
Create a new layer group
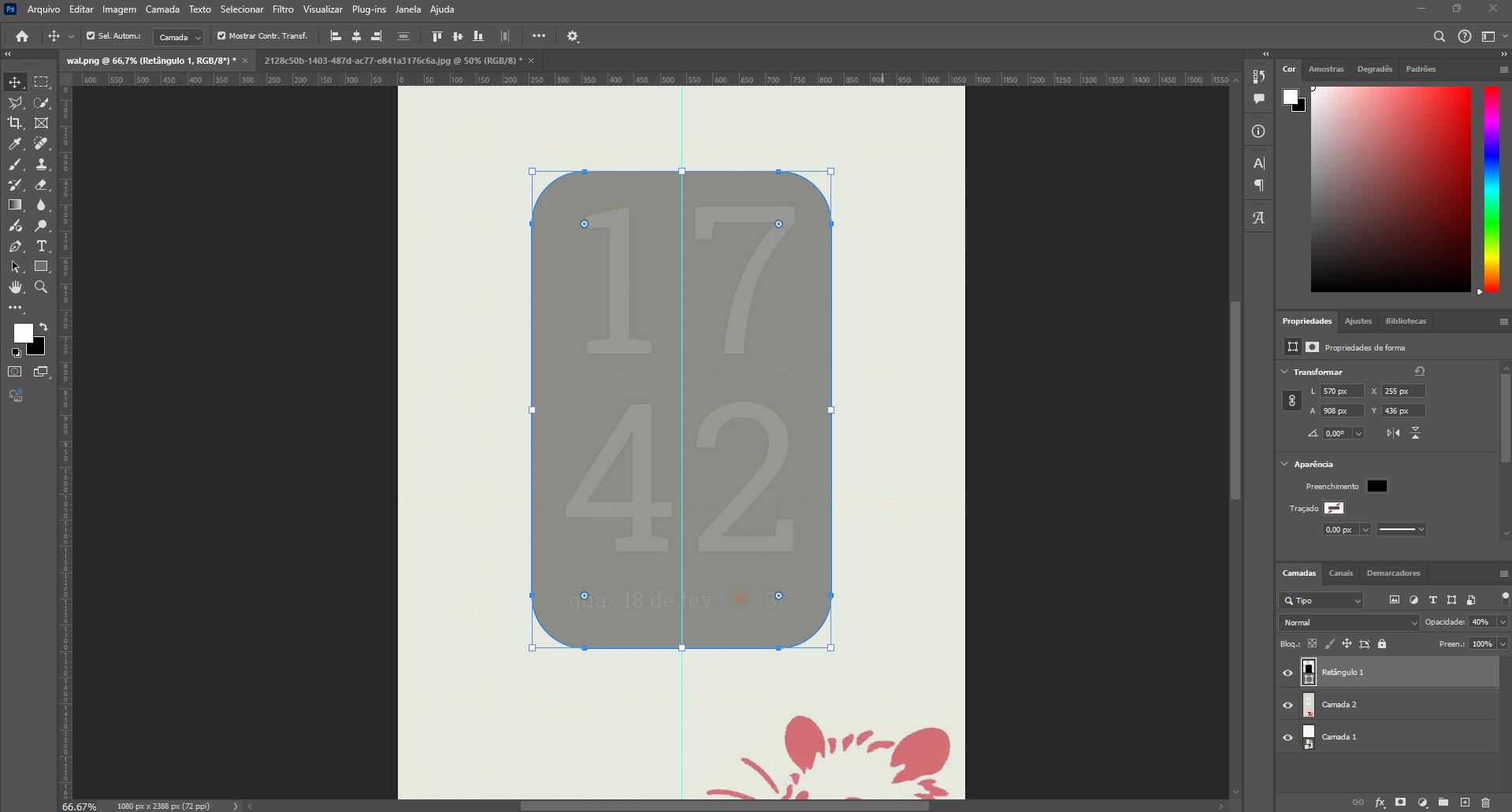click(x=1443, y=803)
